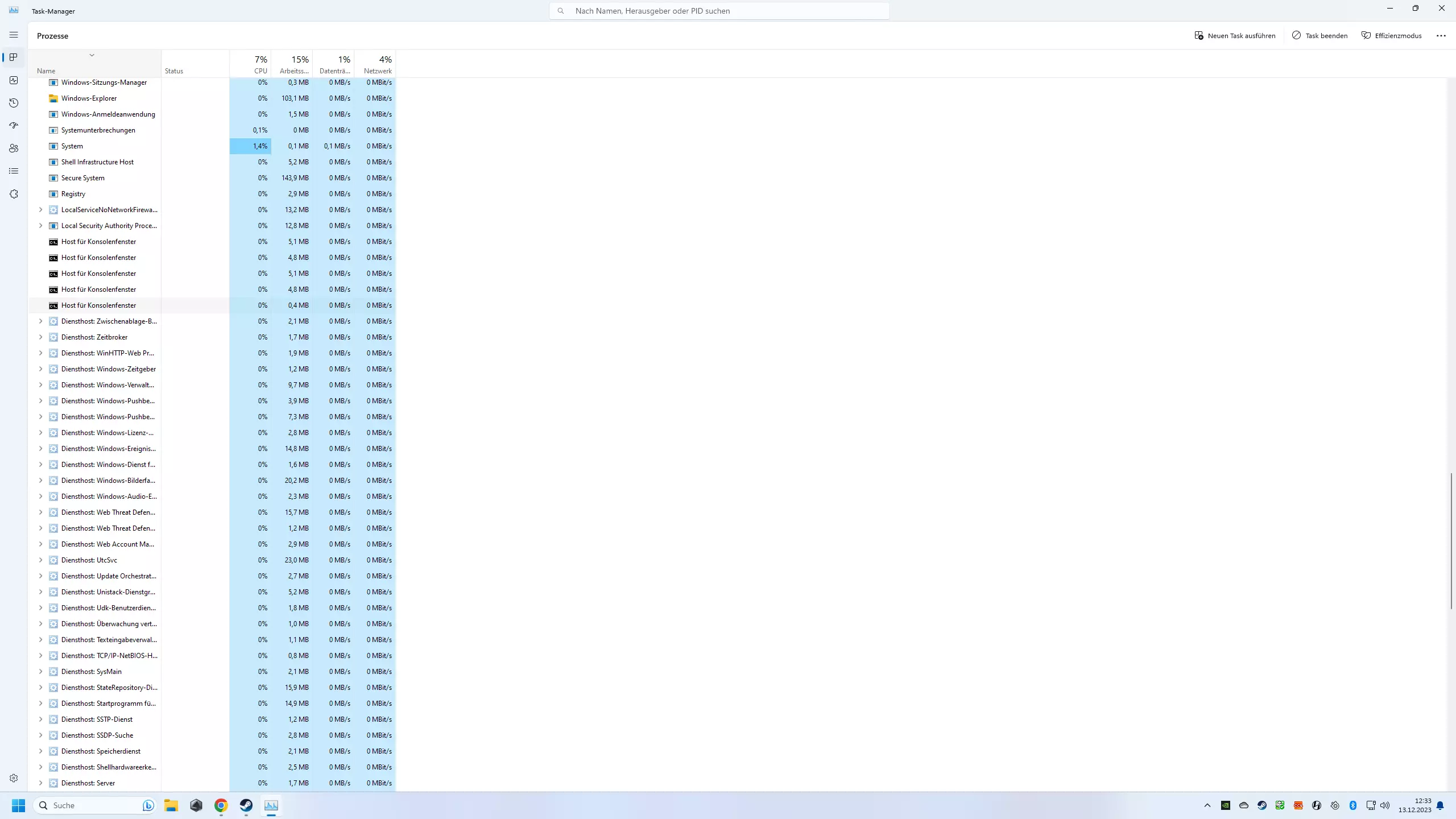
Task: Open Google Chrome from the taskbar
Action: tap(221, 805)
